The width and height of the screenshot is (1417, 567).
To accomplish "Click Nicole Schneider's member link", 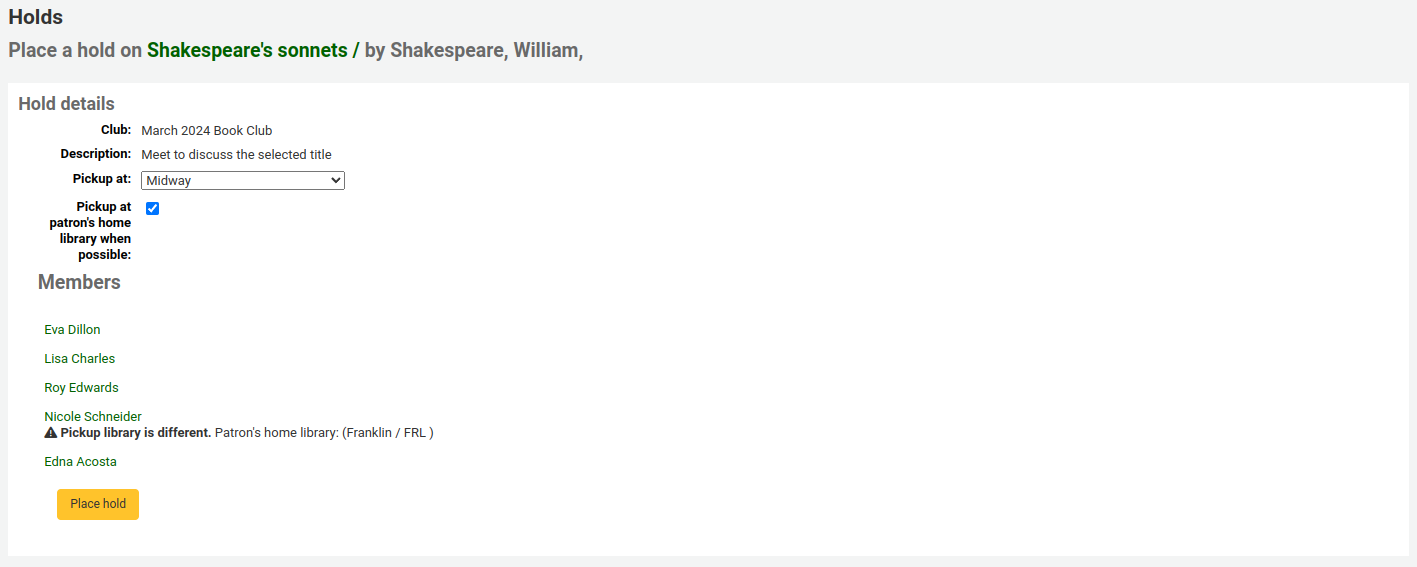I will click(x=93, y=417).
